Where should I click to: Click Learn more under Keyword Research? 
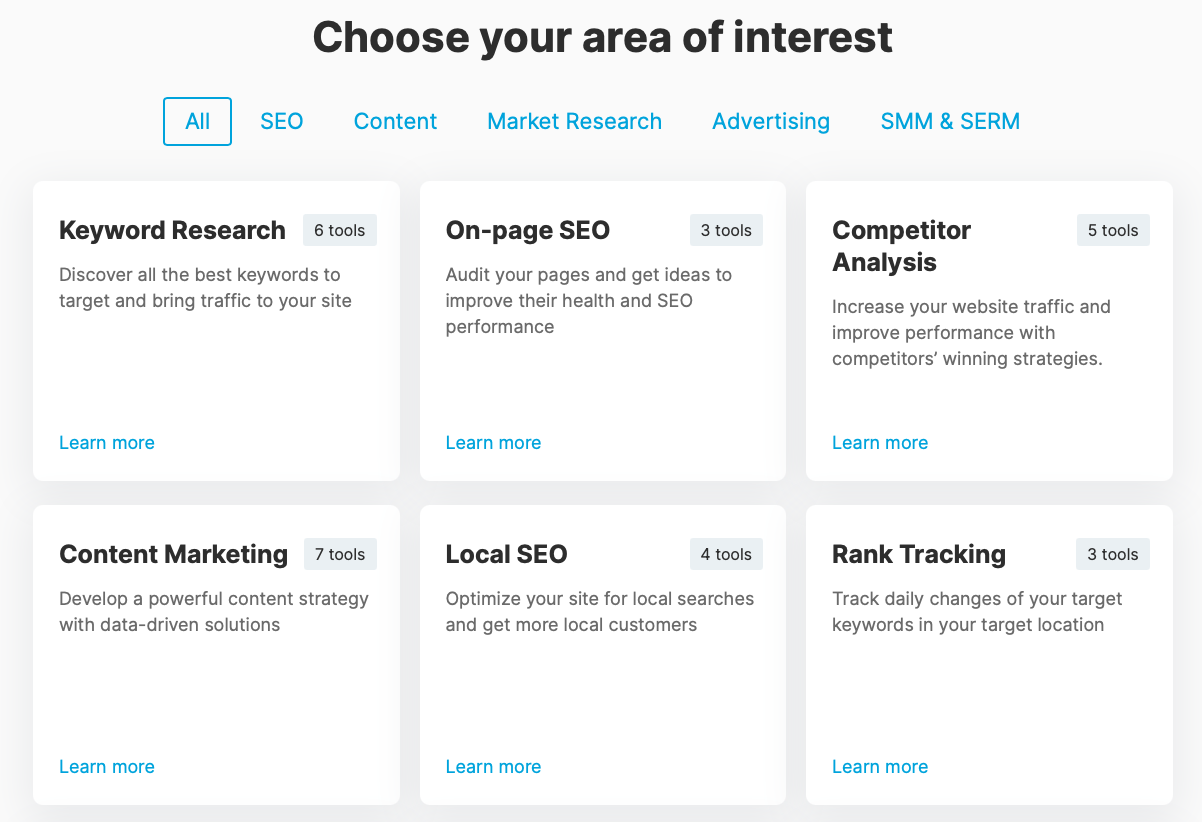(x=107, y=443)
